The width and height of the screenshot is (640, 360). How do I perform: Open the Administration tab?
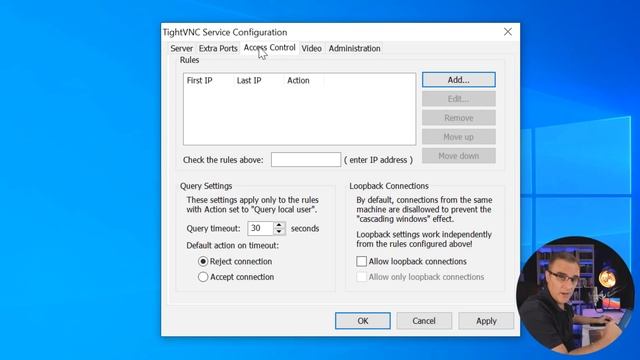point(354,49)
